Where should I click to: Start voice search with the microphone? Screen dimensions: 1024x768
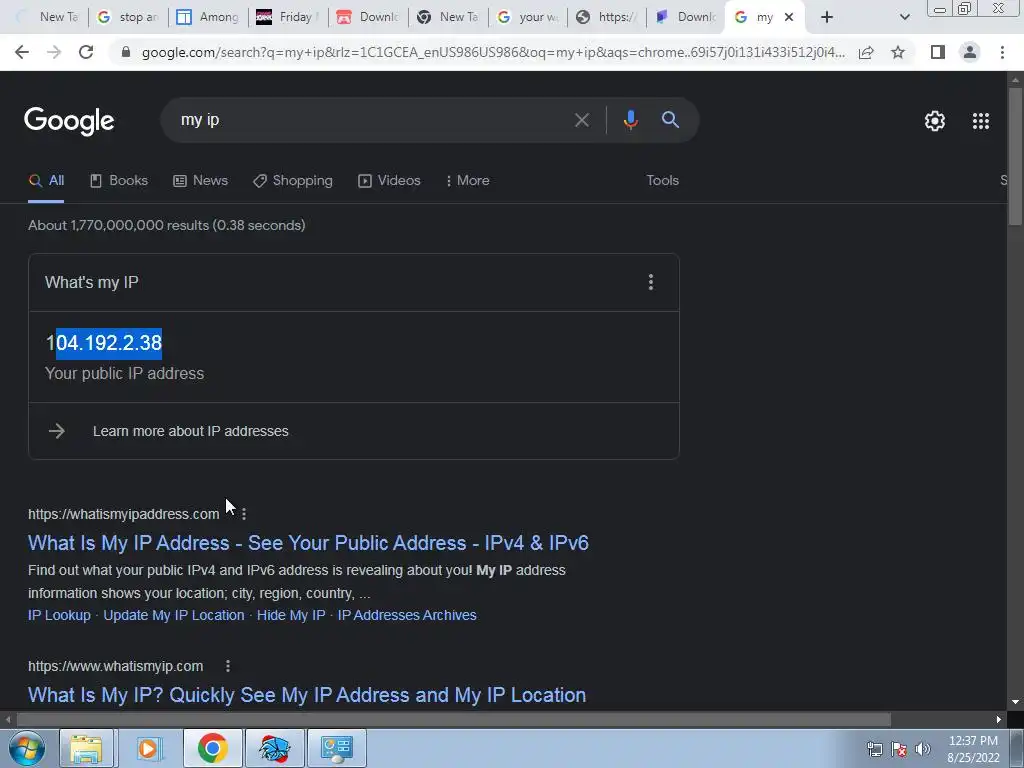(x=630, y=120)
